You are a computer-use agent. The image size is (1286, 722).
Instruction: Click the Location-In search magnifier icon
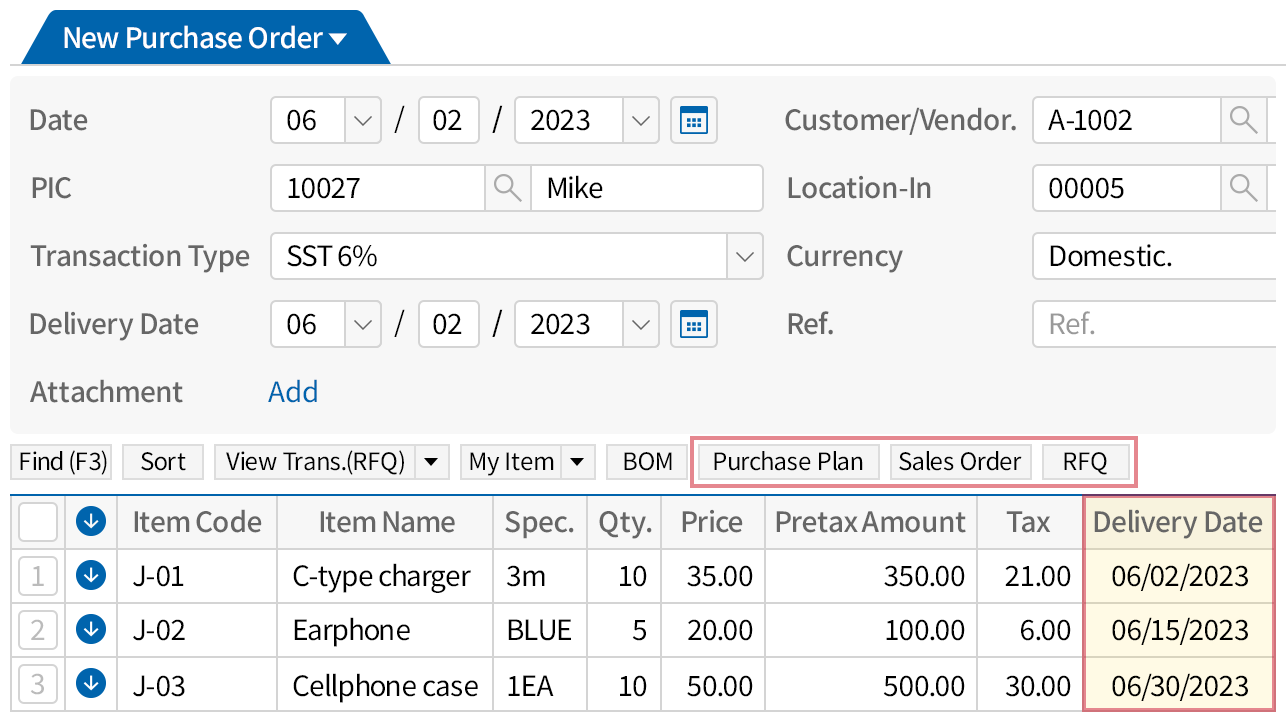(x=1243, y=188)
